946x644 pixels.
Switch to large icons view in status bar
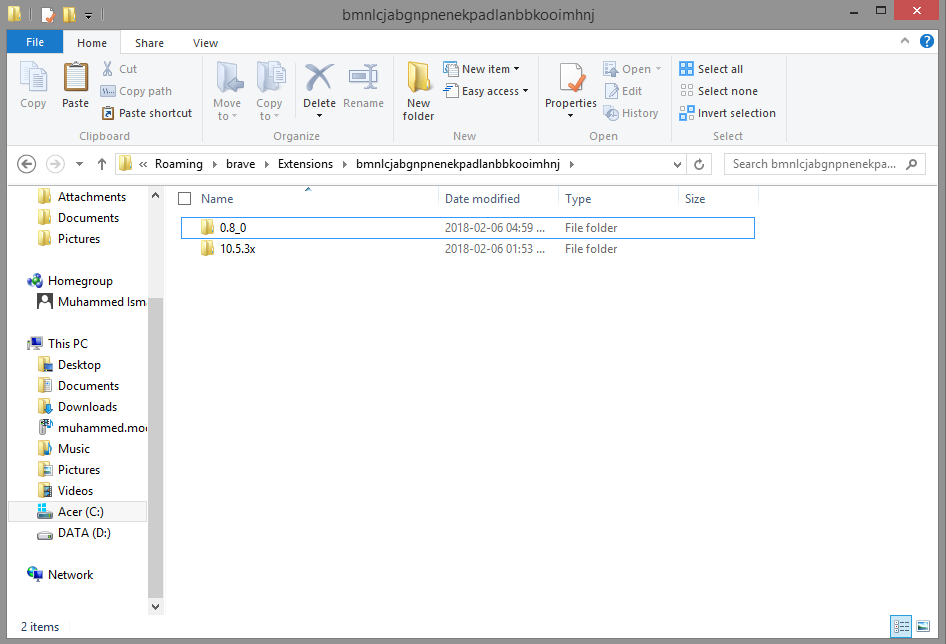923,626
